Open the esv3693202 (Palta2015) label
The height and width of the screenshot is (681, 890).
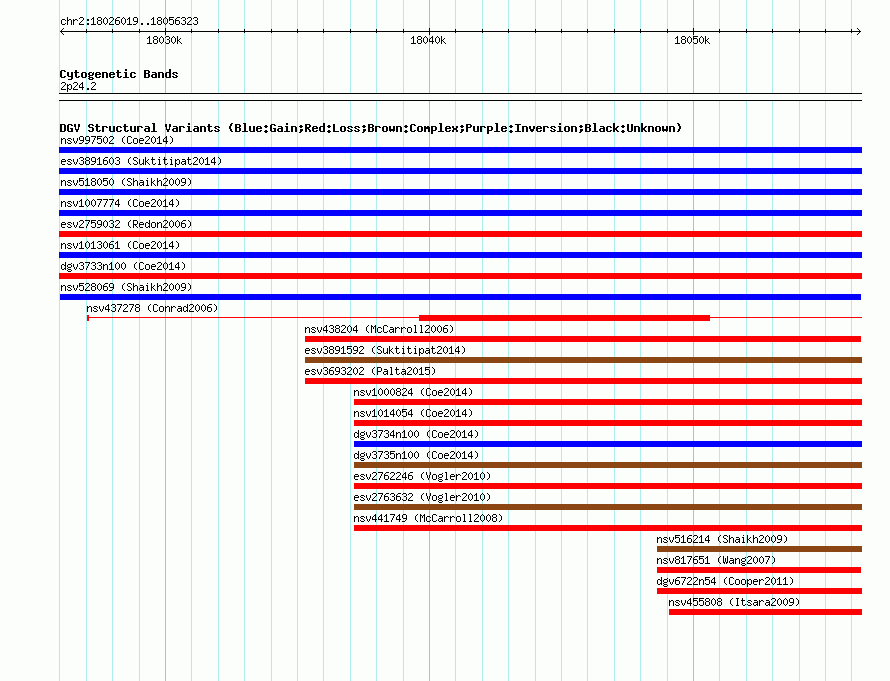370,371
